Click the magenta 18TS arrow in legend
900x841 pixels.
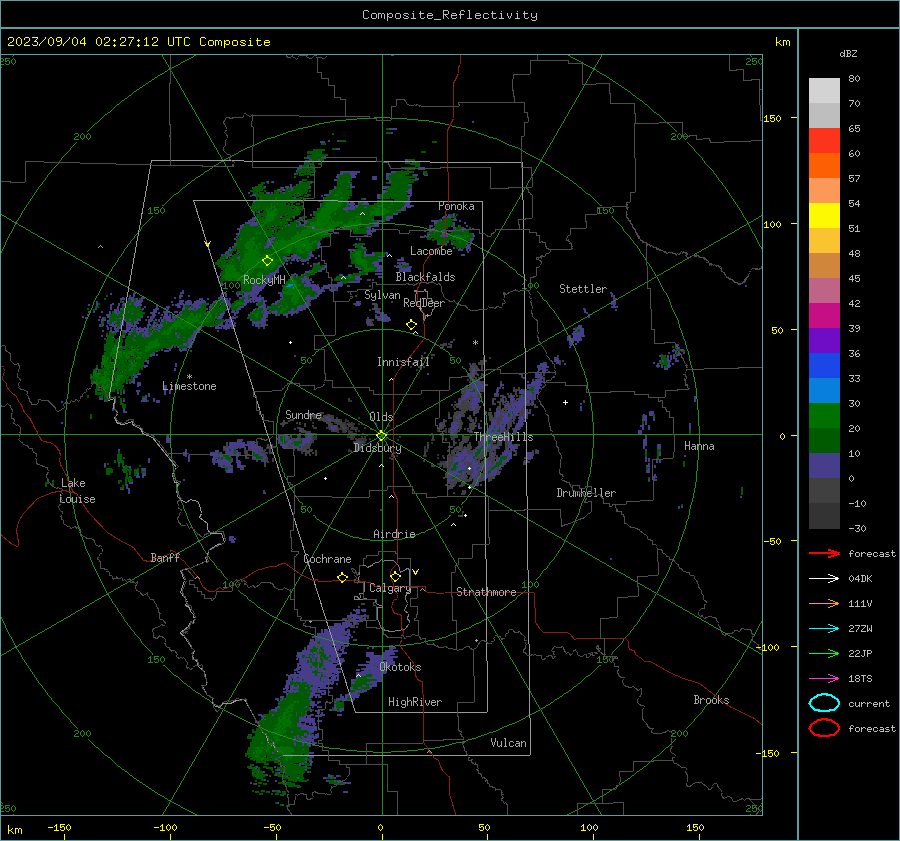pos(824,679)
